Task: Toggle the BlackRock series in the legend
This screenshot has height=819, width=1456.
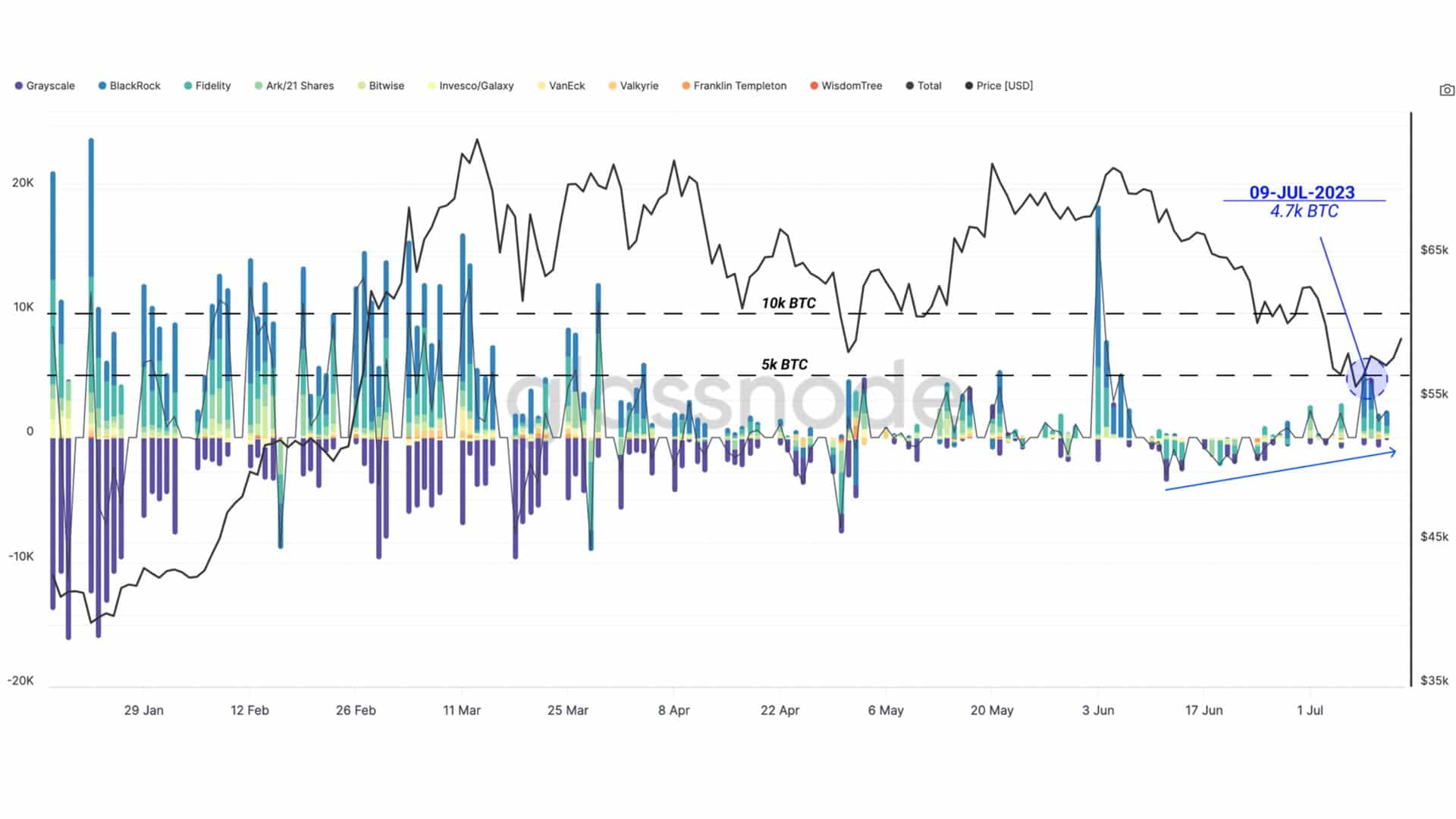Action: click(x=129, y=86)
